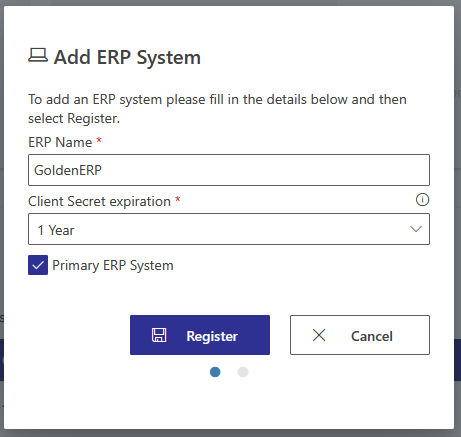Open the 1 Year expiration dropdown
461x437 pixels.
coord(229,229)
